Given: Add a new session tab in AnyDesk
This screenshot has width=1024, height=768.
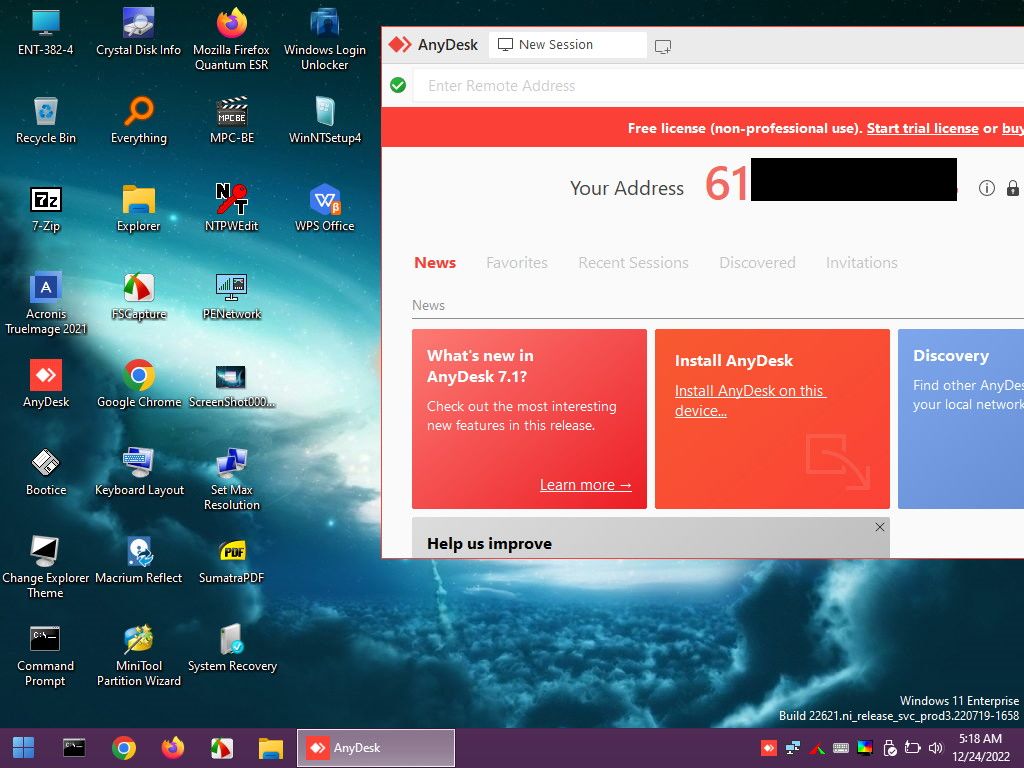Looking at the screenshot, I should click(x=663, y=46).
